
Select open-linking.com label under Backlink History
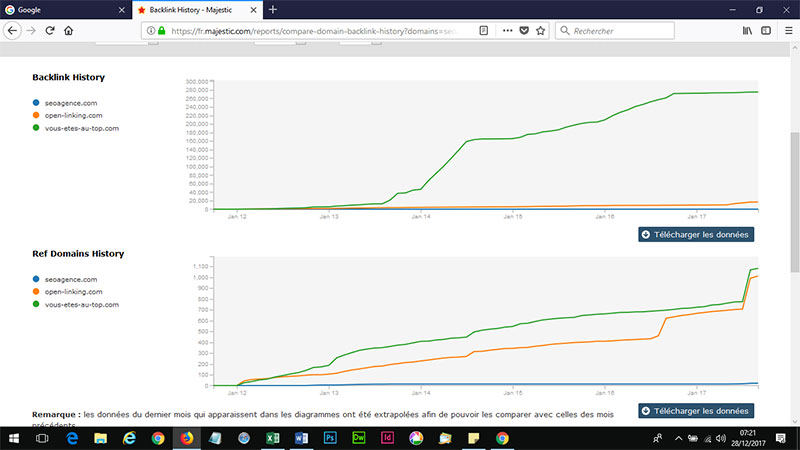tap(73, 115)
